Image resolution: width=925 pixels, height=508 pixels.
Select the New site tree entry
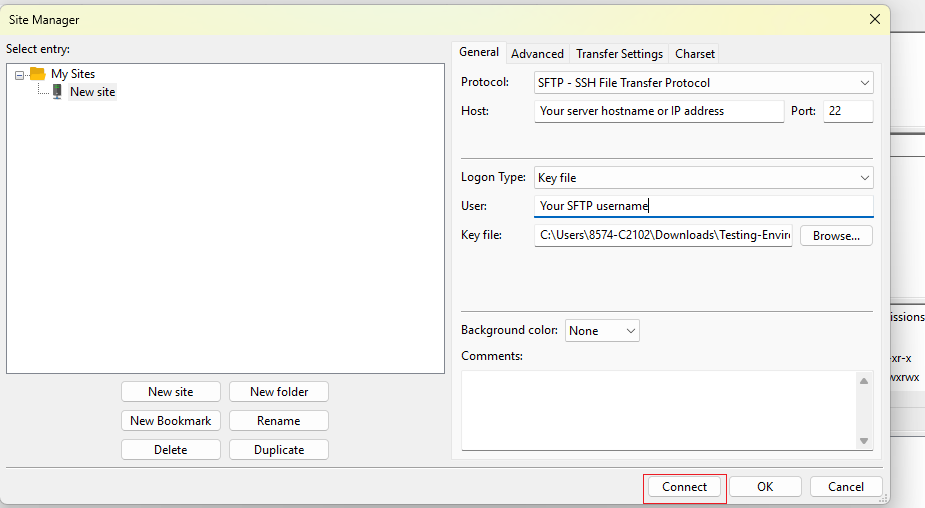pyautogui.click(x=93, y=91)
